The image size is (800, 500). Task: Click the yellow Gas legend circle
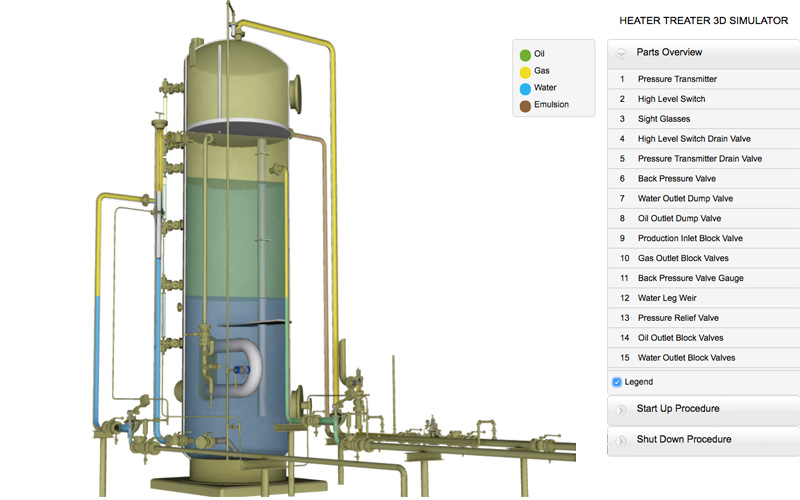point(525,71)
